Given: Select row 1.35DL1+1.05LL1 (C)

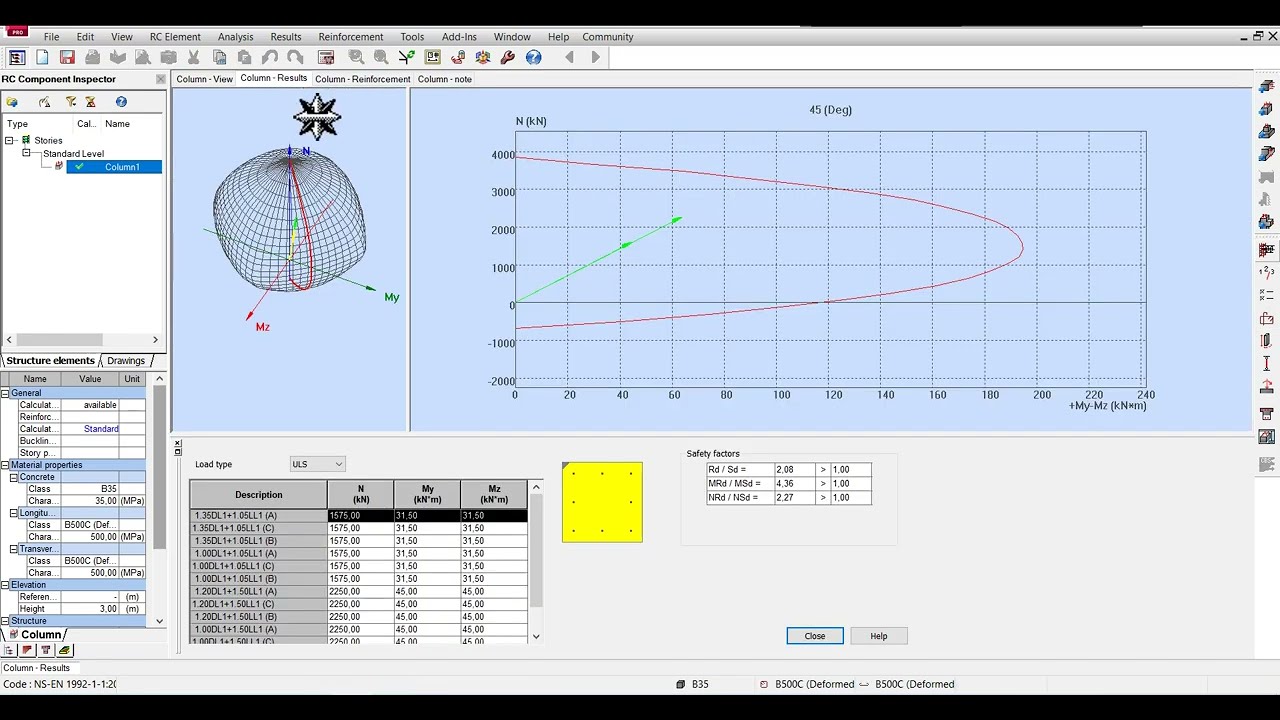Looking at the screenshot, I should tap(359, 528).
